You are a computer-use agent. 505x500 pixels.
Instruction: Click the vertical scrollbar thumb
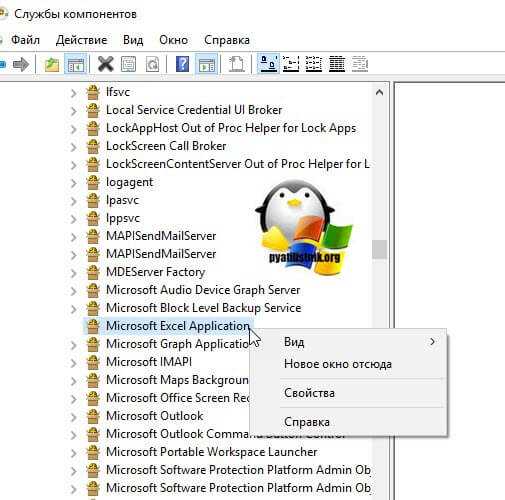pos(379,249)
